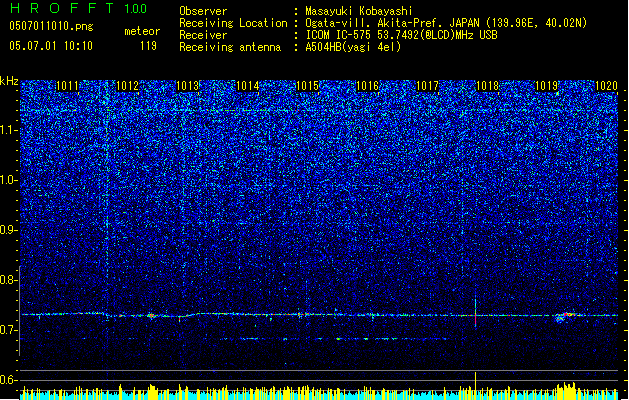Click the 0.7 kHz axis tick label
Screen dimensions: 629x400
[x=9, y=330]
